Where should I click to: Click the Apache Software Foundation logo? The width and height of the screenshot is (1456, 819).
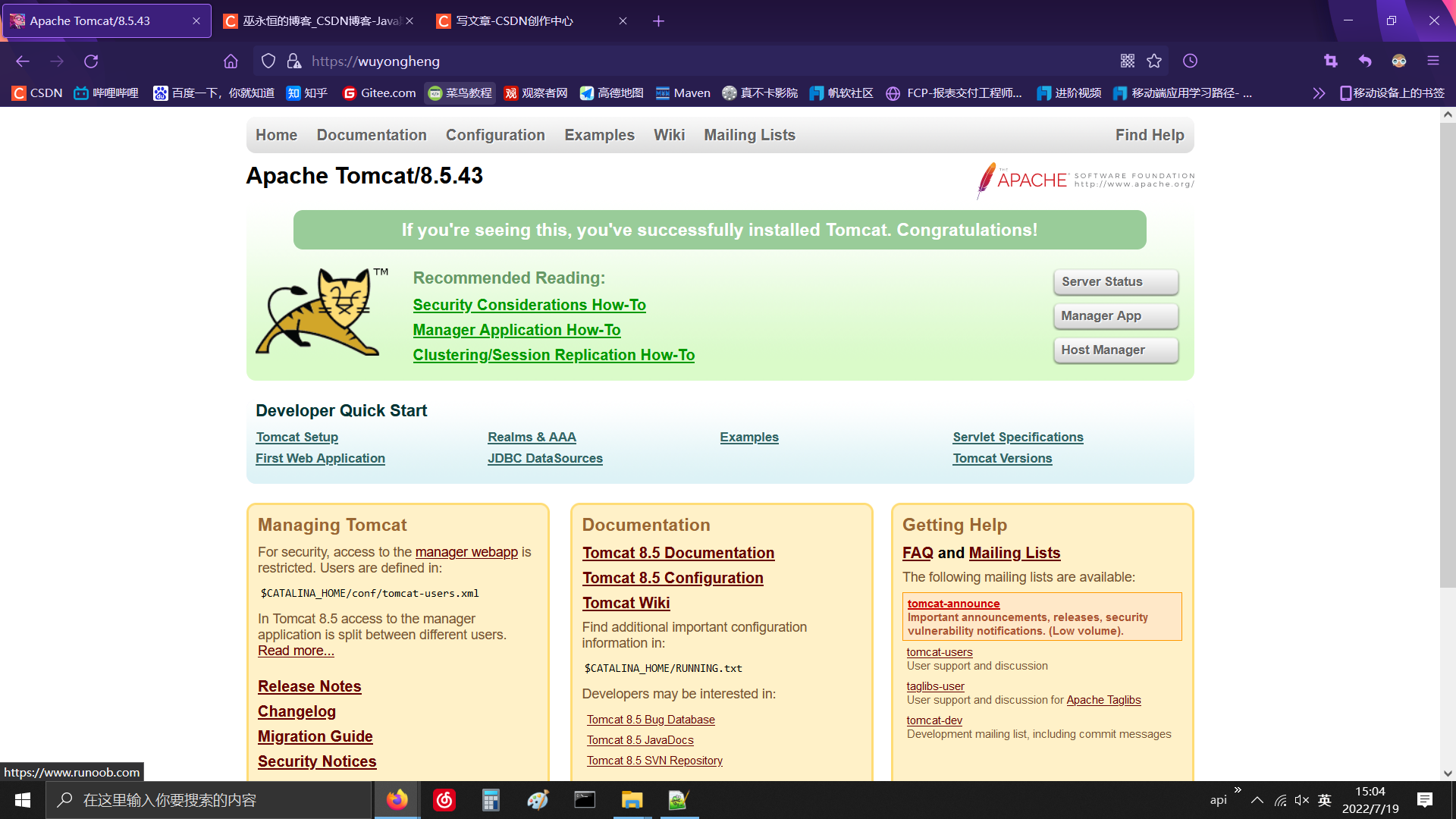pos(1085,180)
